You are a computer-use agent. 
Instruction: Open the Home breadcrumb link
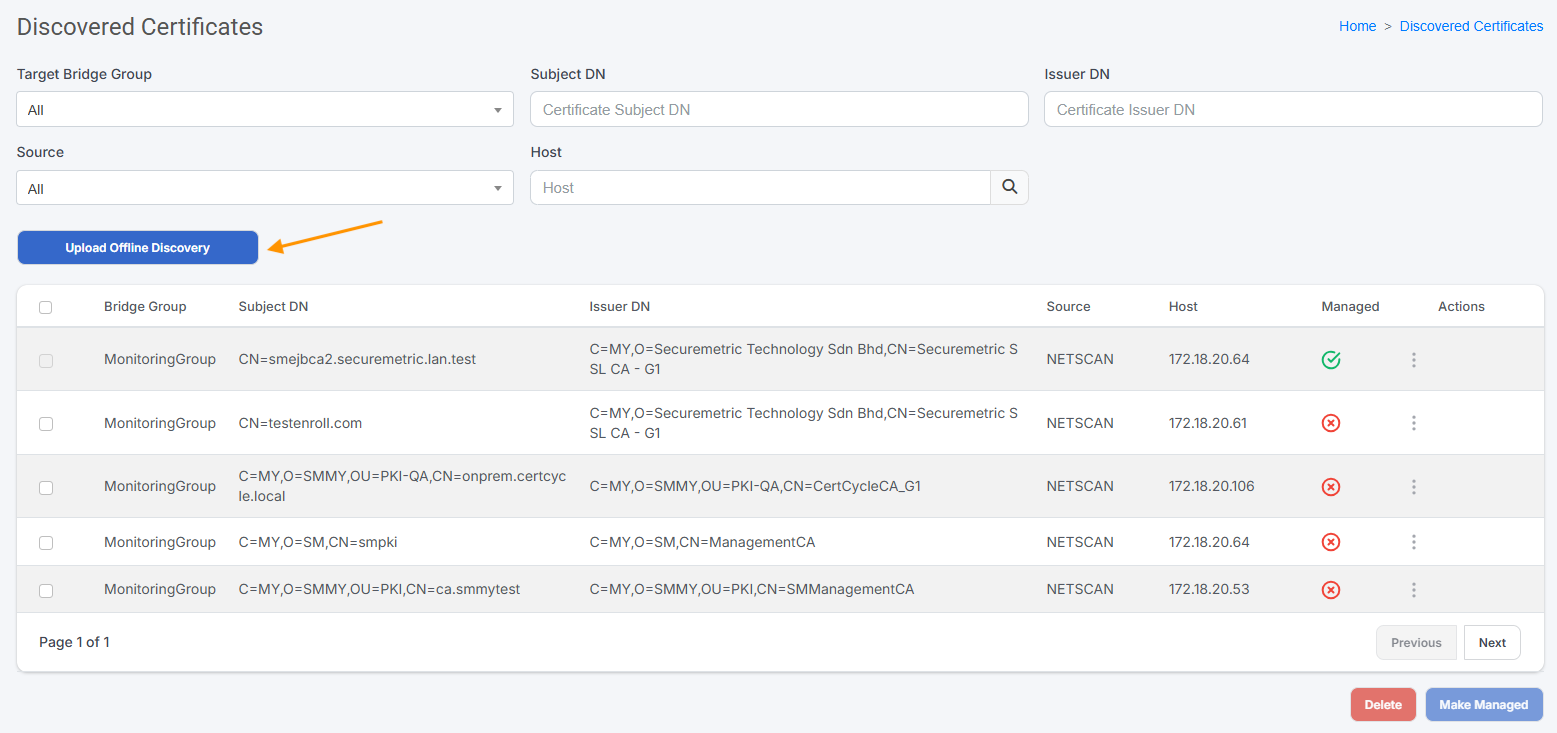1357,26
